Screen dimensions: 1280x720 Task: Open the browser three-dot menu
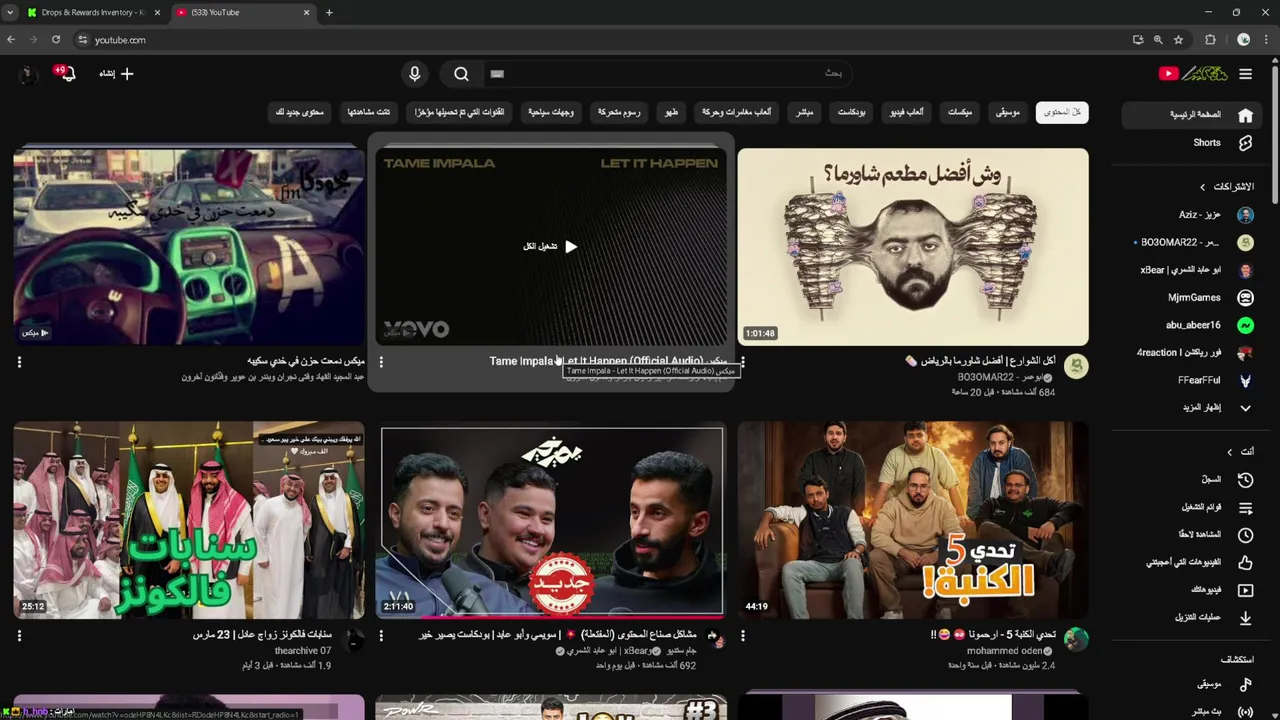pyautogui.click(x=1267, y=40)
